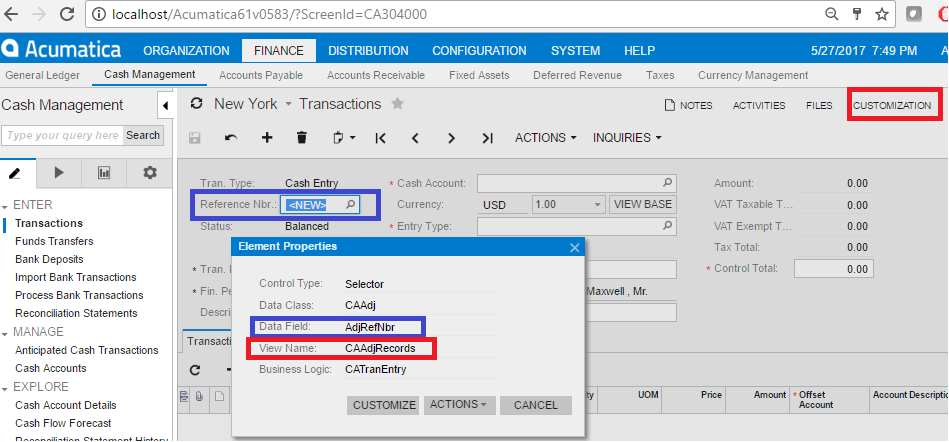The width and height of the screenshot is (949, 442).
Task: Open the Reference Nbr. lookup magnifier
Action: (350, 205)
